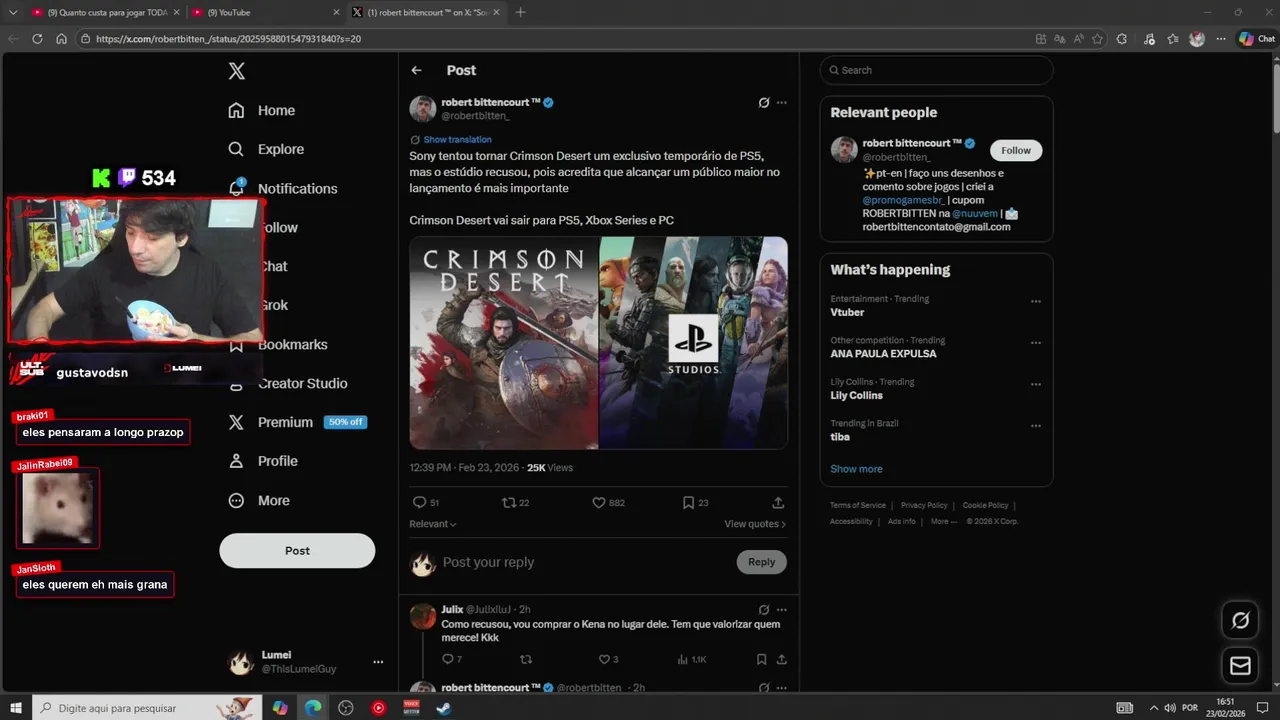Click Show more under What's happening

coord(856,469)
